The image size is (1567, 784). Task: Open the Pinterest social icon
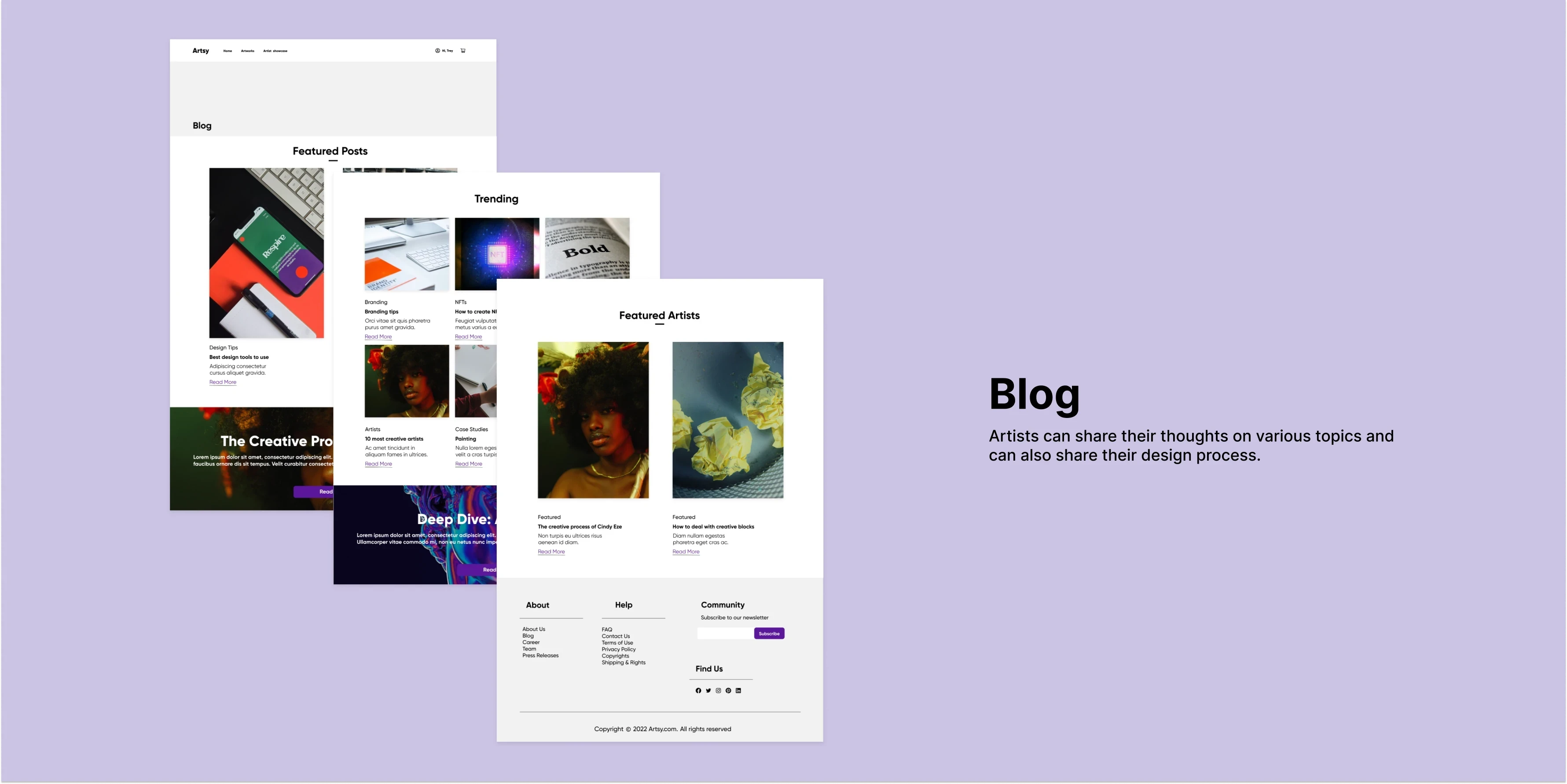(x=728, y=690)
